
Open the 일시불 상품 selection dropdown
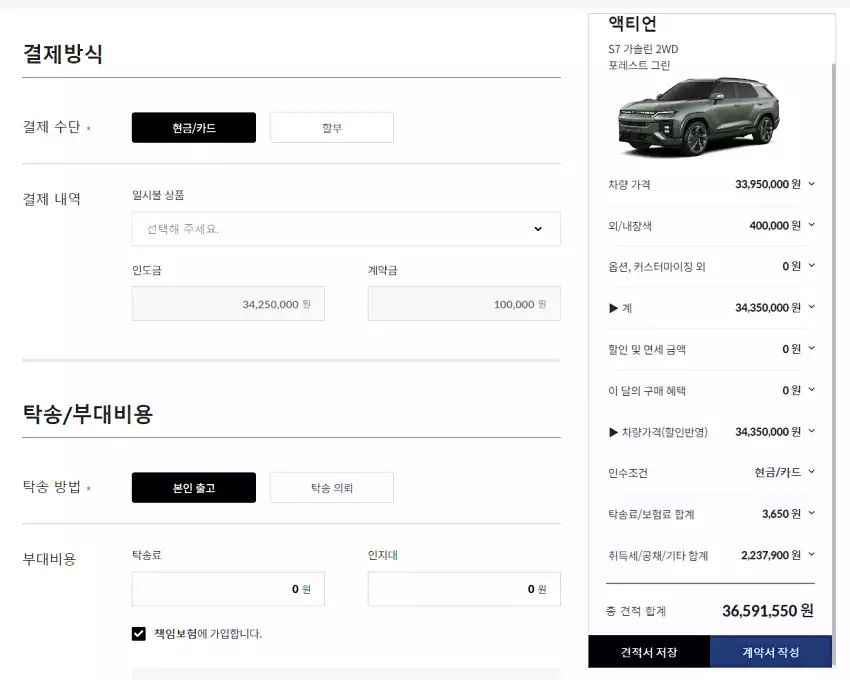345,228
